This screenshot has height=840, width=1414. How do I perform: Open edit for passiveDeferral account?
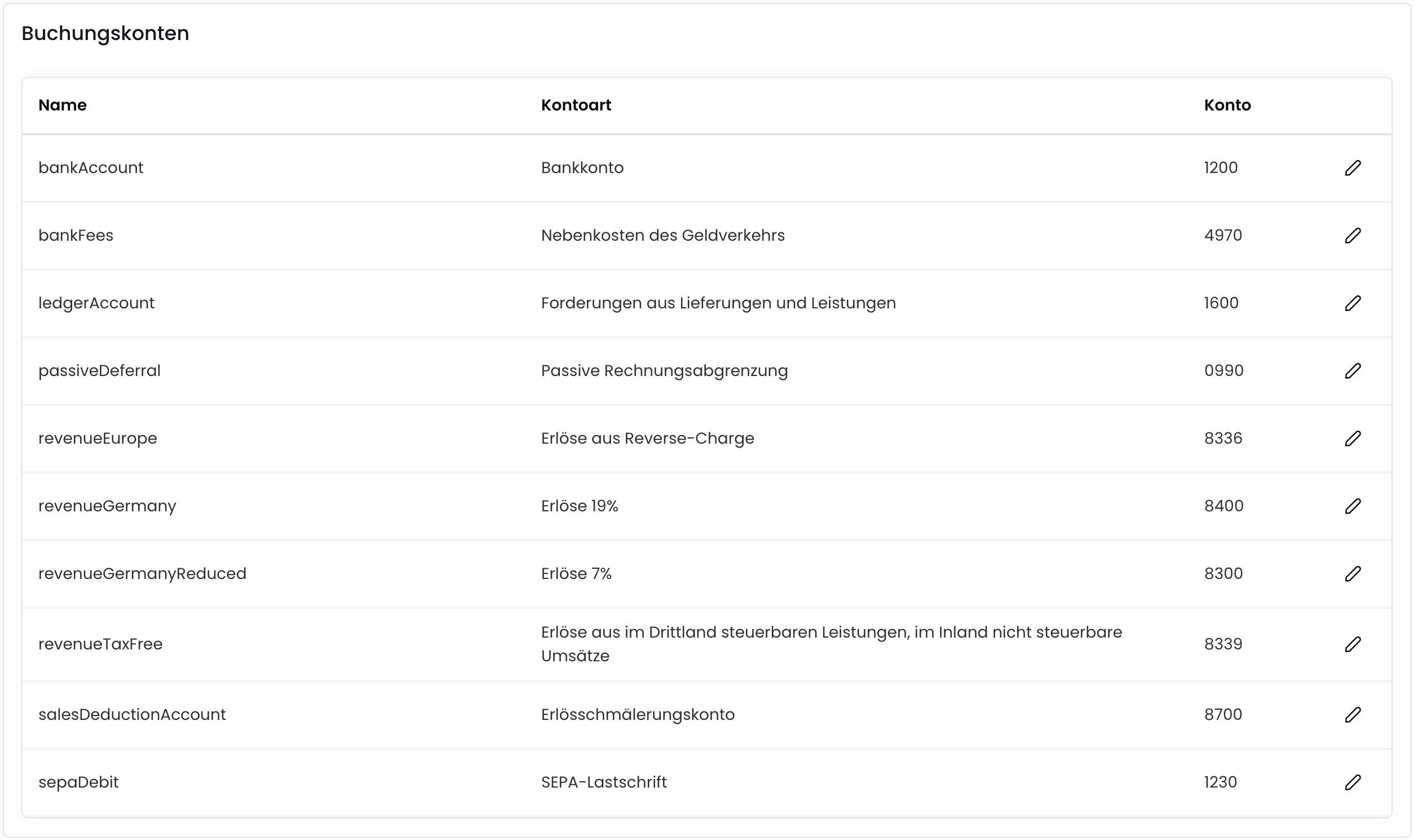coord(1353,371)
